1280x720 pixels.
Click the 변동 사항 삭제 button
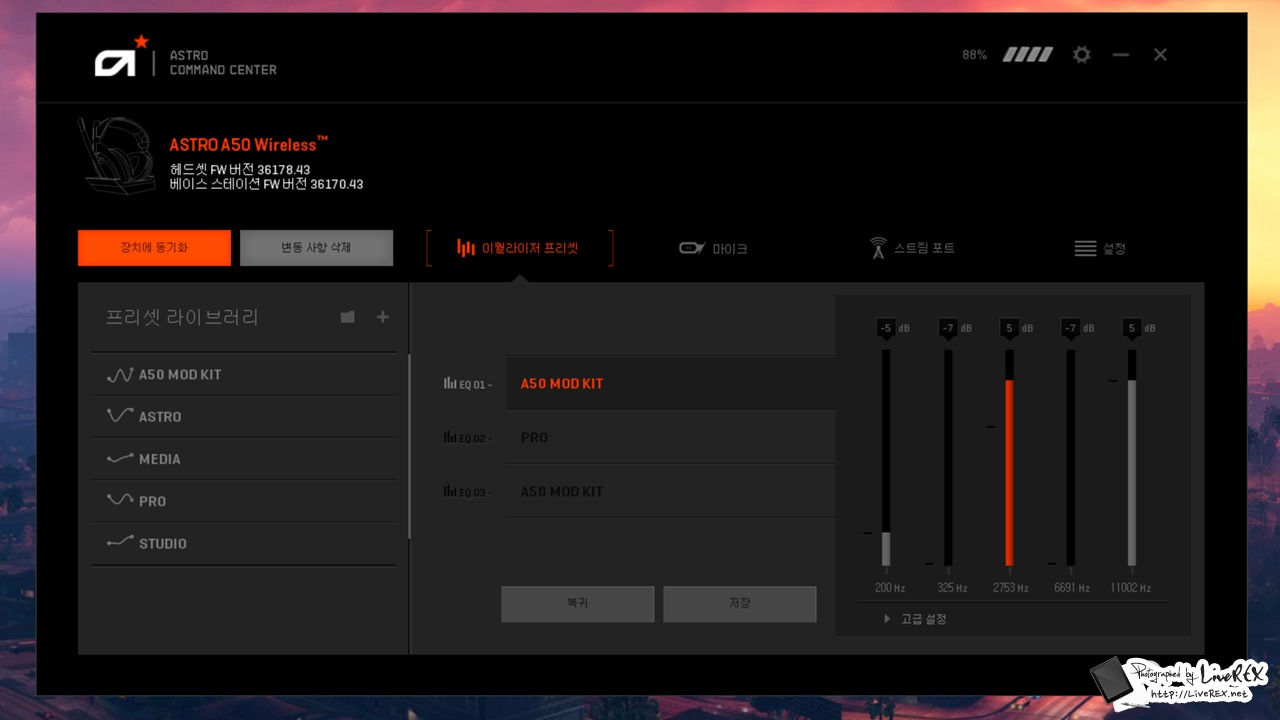[316, 248]
